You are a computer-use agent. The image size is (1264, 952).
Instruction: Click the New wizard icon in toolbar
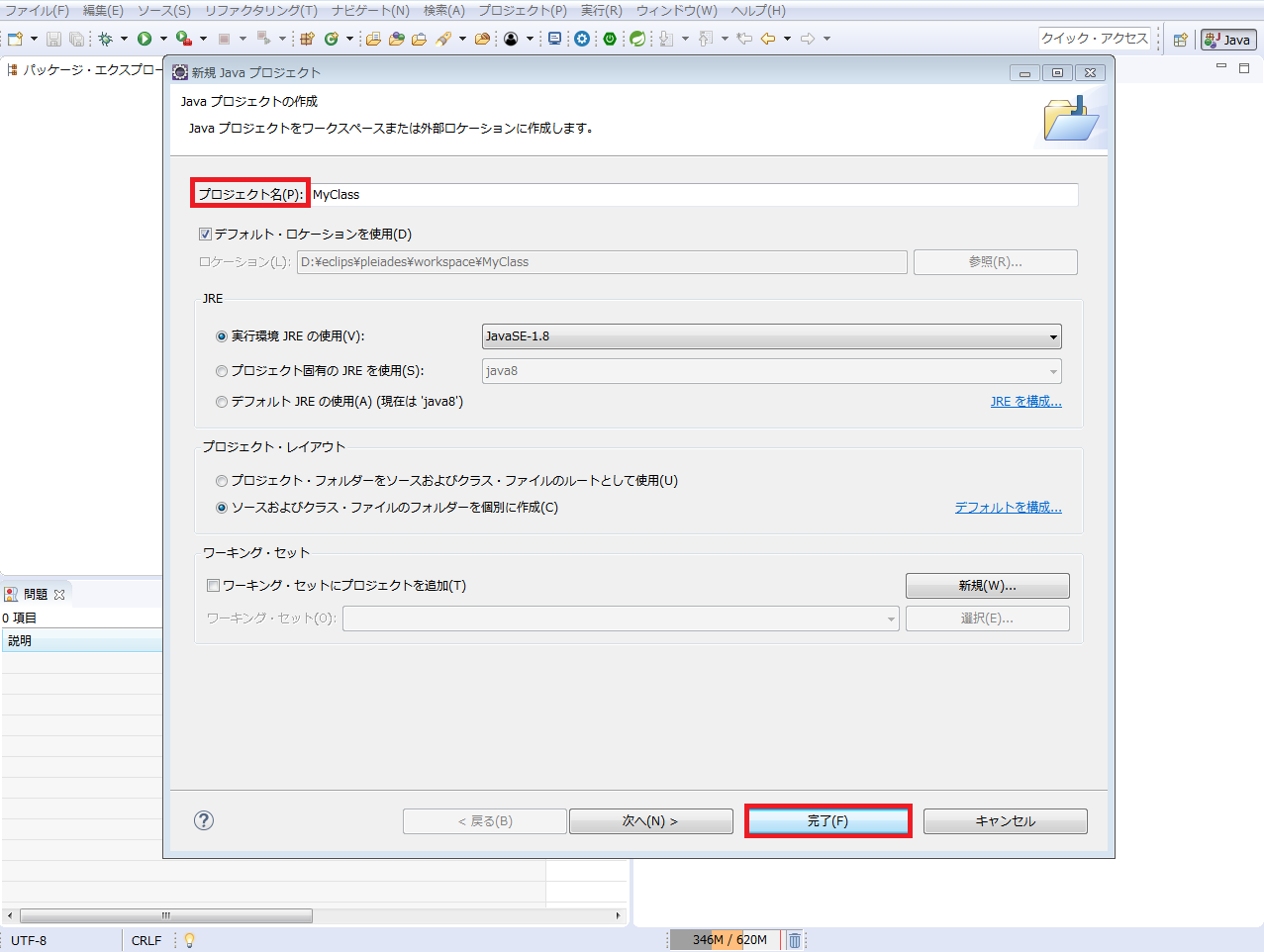pyautogui.click(x=15, y=39)
